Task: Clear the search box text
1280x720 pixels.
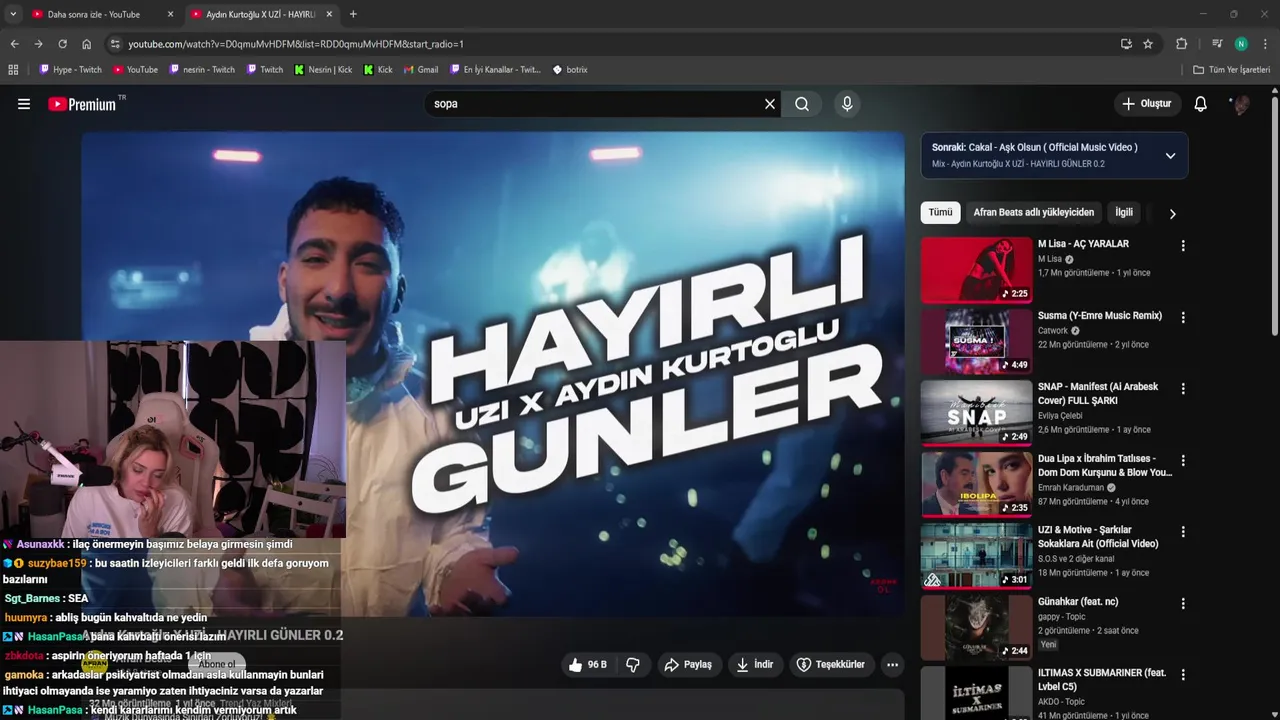Action: click(770, 104)
